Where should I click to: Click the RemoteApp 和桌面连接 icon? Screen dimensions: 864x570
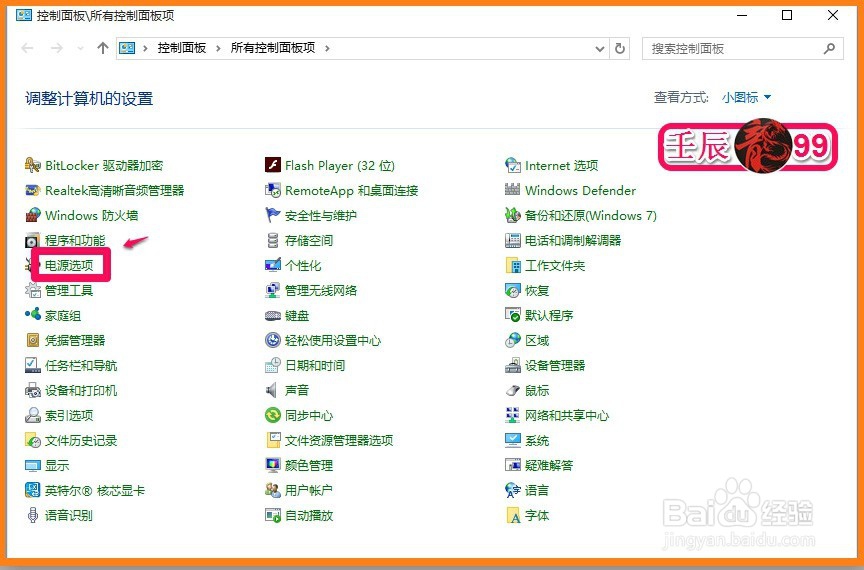point(273,190)
